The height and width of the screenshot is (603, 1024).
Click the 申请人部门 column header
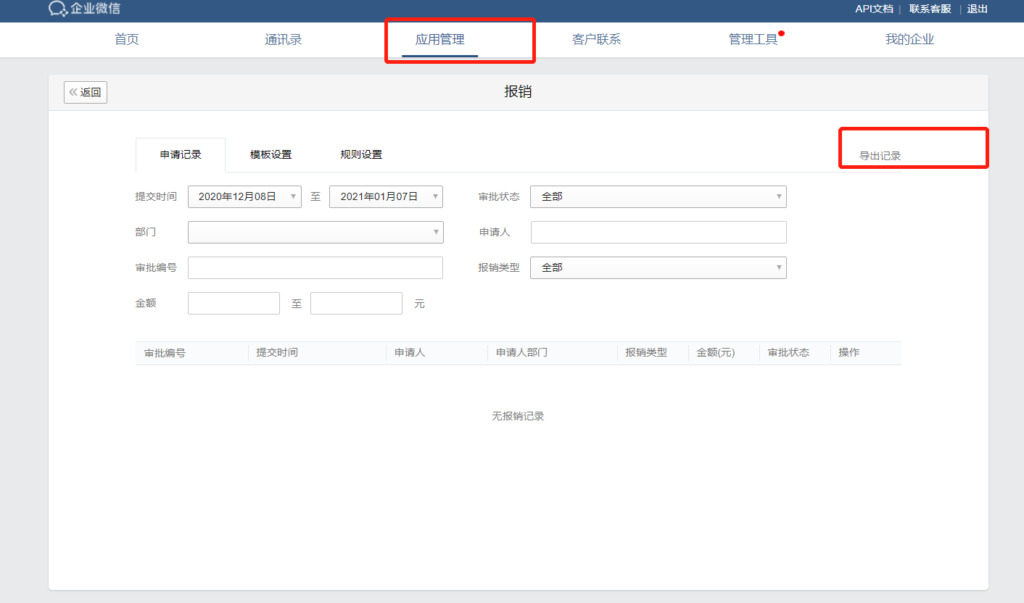521,353
